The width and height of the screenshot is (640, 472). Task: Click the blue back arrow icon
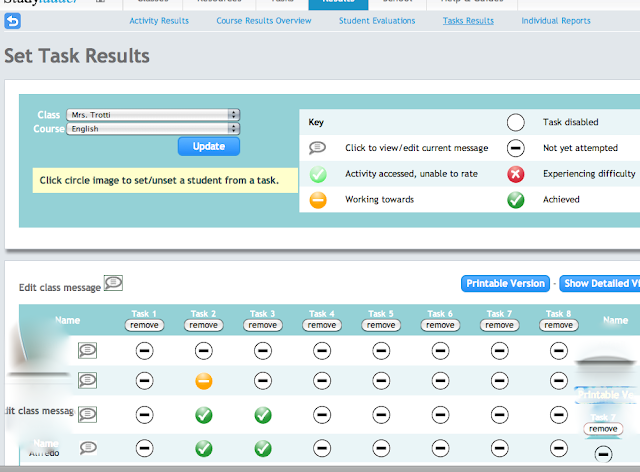click(12, 21)
